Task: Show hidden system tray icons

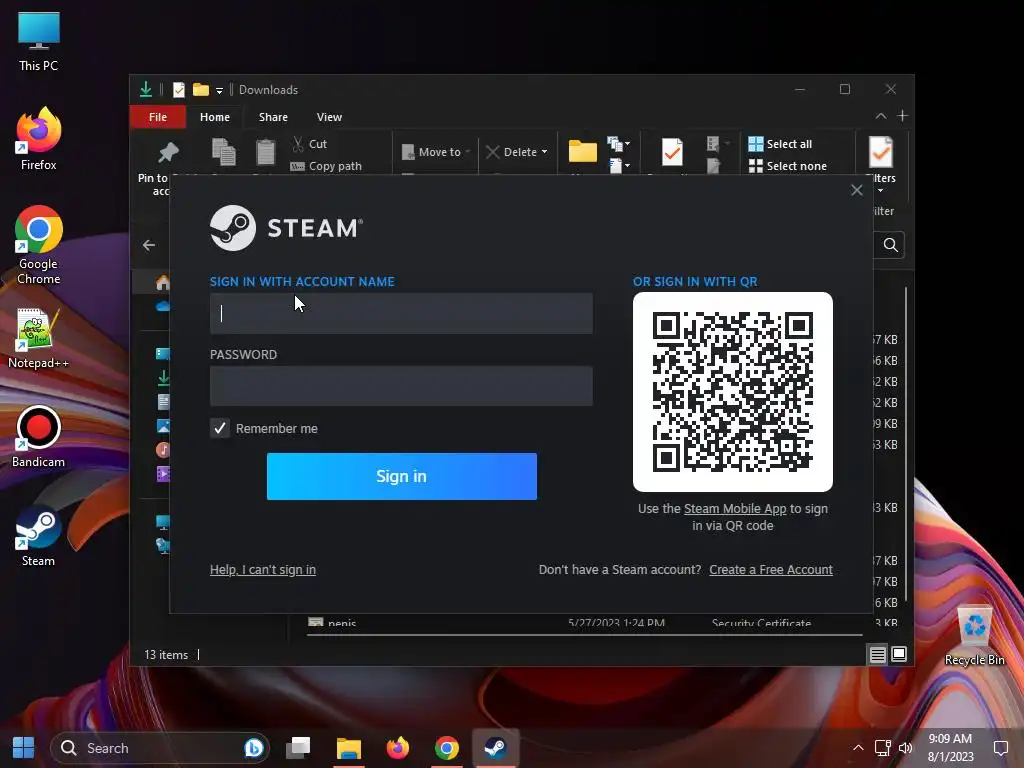Action: [x=858, y=748]
